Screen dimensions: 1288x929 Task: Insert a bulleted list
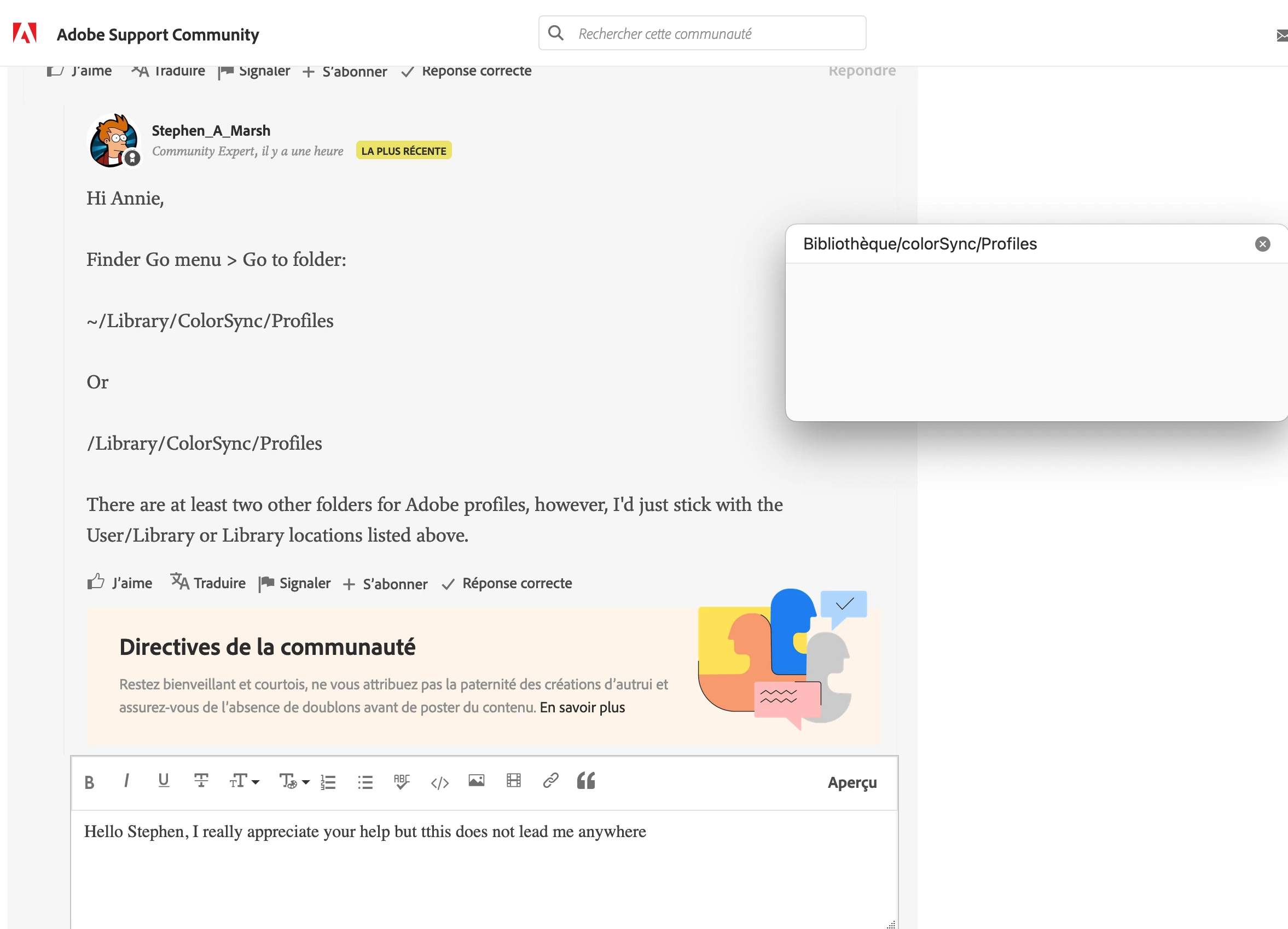pyautogui.click(x=365, y=782)
